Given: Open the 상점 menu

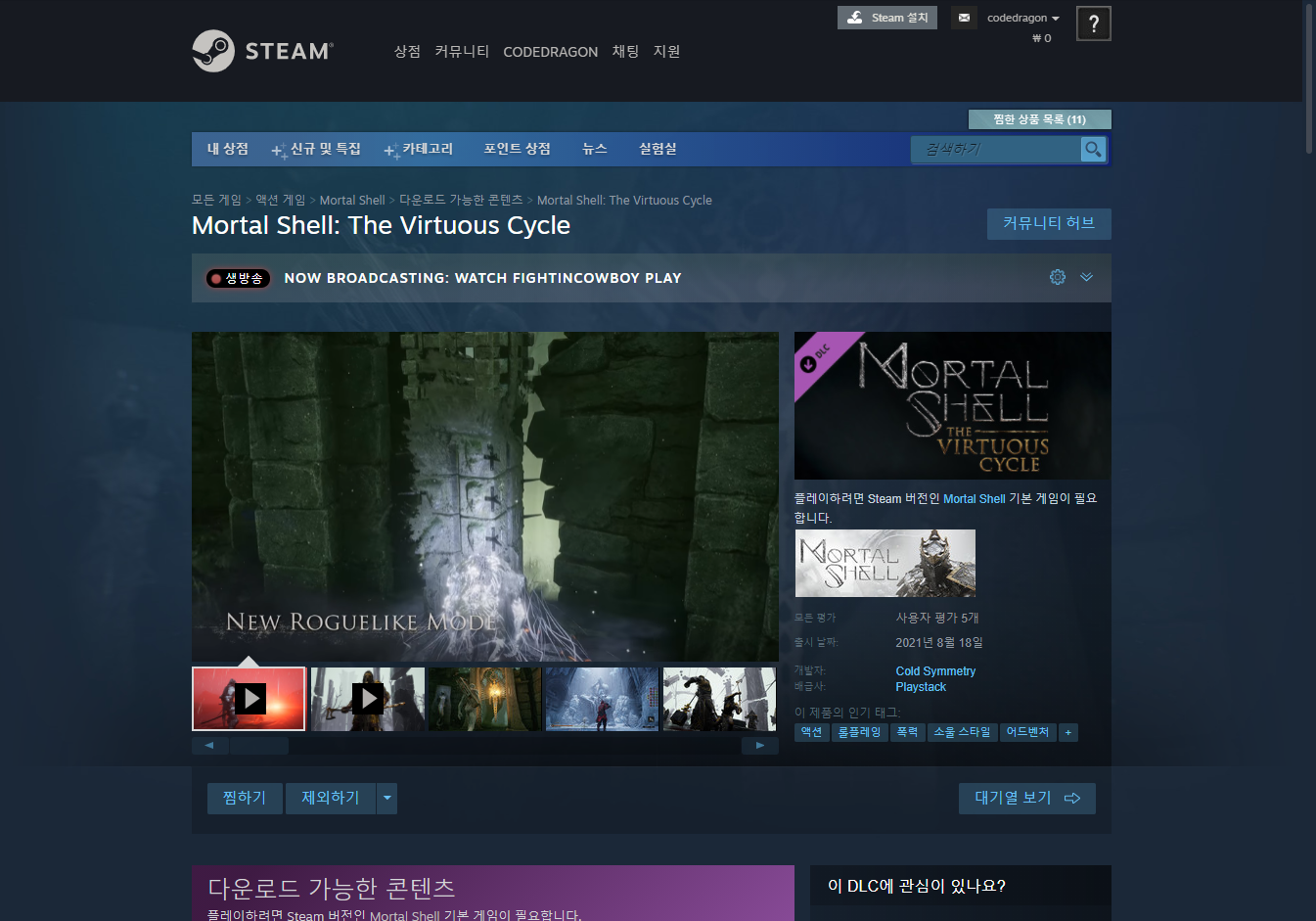Looking at the screenshot, I should [407, 51].
